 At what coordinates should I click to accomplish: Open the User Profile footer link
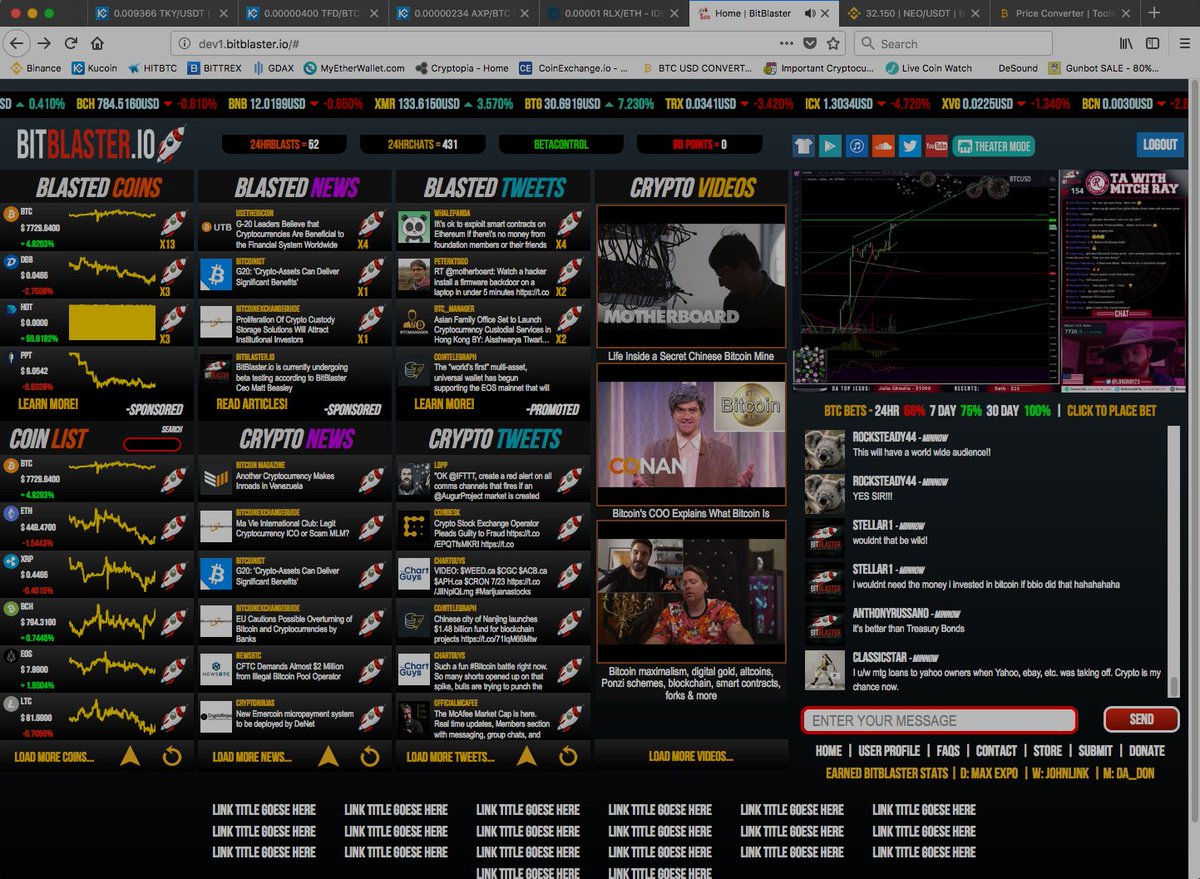point(889,751)
